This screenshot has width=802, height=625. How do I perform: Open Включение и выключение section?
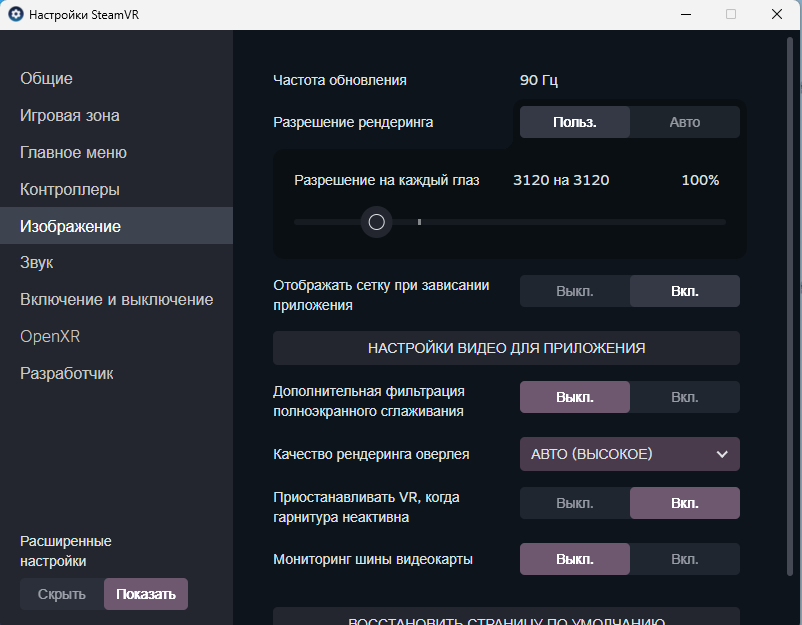pos(116,300)
